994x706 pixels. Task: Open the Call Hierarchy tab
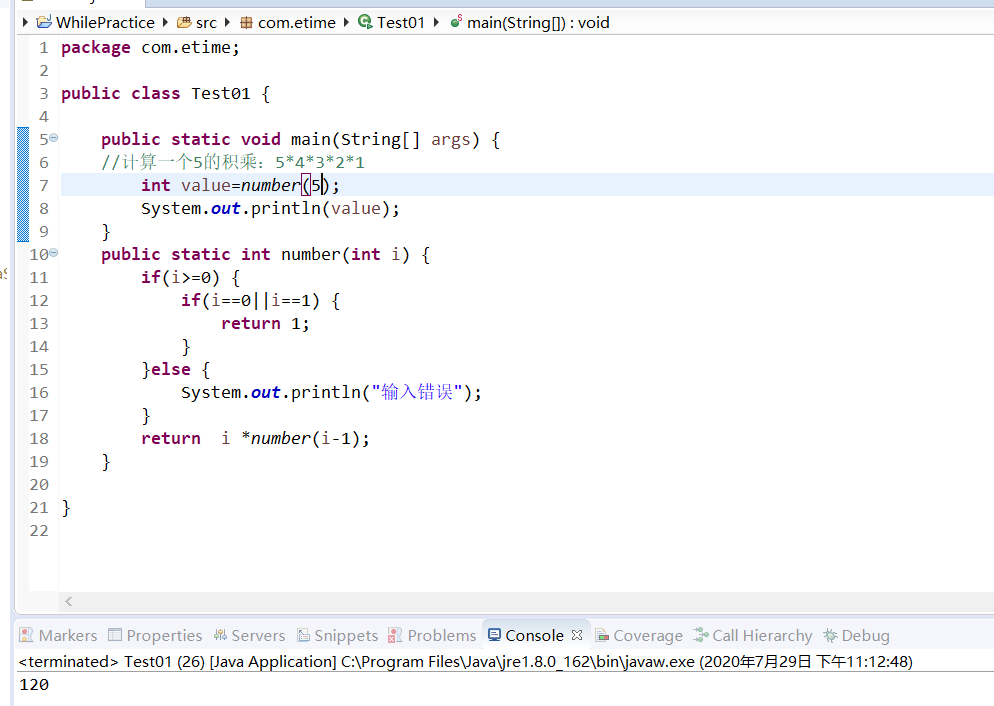click(x=753, y=635)
